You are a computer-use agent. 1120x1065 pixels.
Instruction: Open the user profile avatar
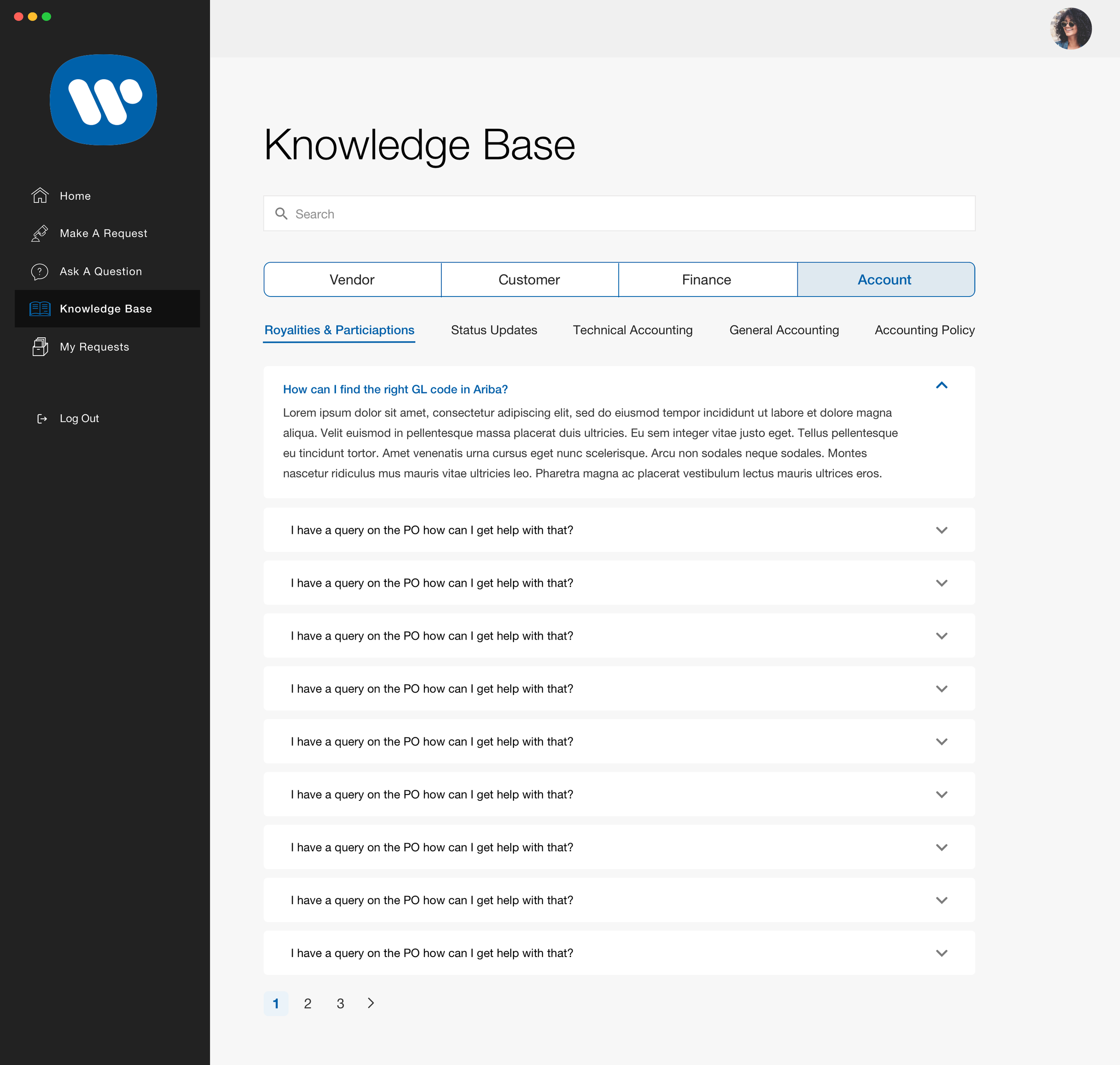tap(1070, 28)
